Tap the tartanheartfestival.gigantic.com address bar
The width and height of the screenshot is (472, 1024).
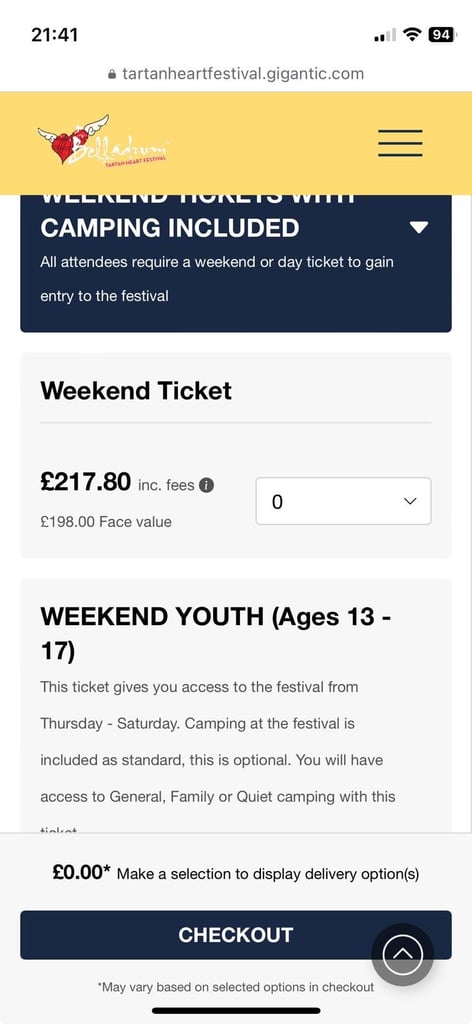pos(236,74)
